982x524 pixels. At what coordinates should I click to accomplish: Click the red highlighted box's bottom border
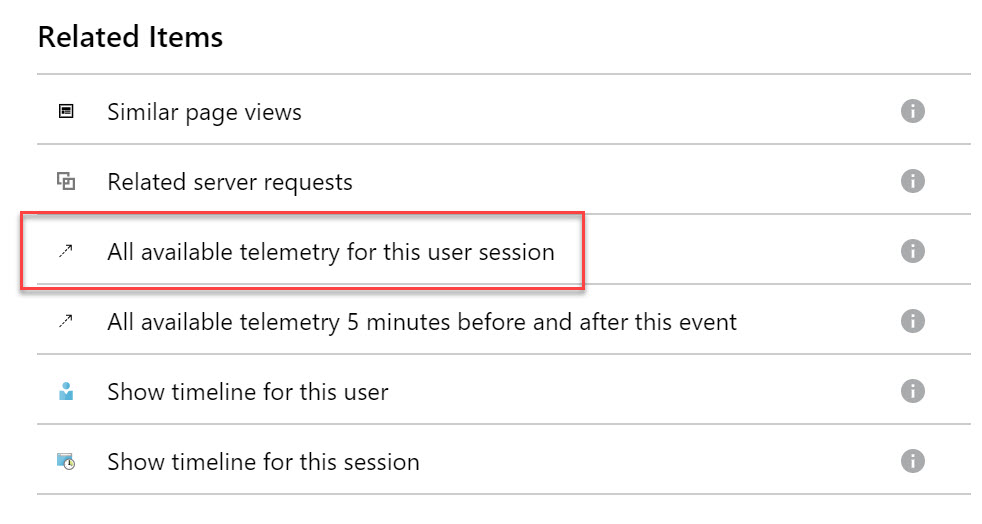pyautogui.click(x=300, y=289)
